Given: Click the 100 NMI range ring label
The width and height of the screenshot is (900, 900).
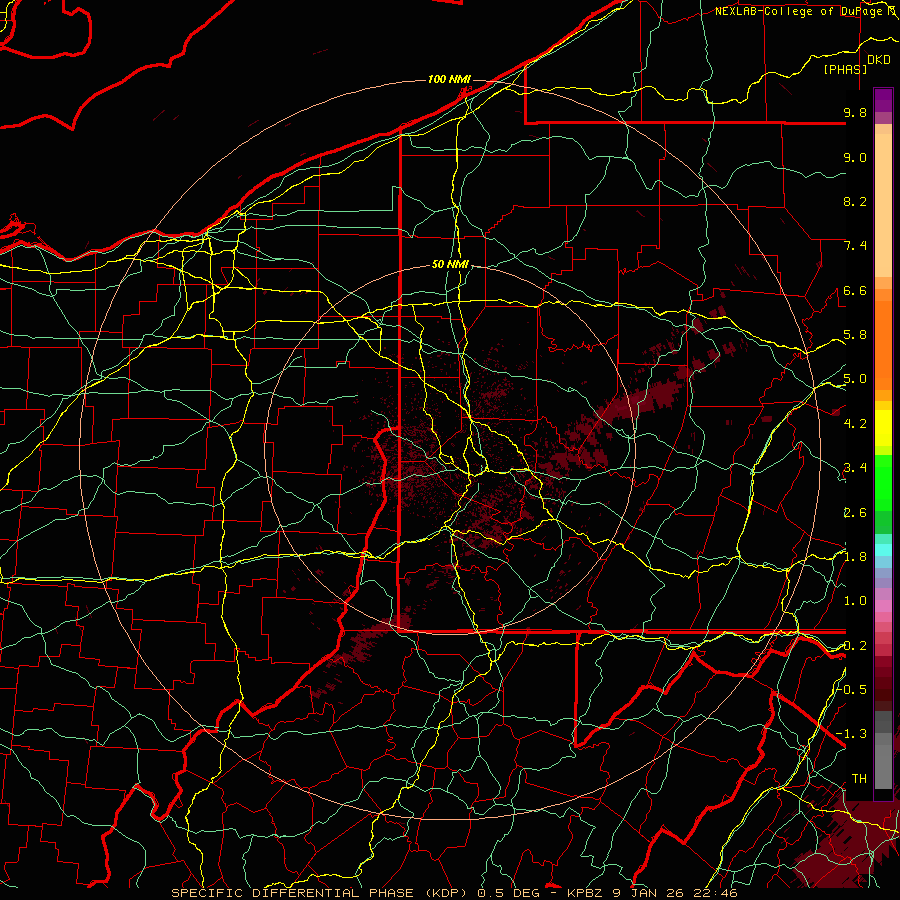Looking at the screenshot, I should [449, 79].
